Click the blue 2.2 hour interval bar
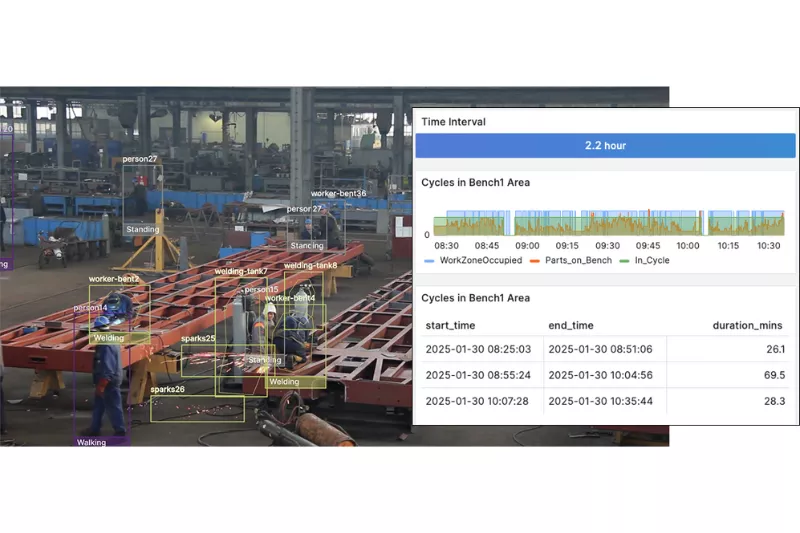800x533 pixels. pyautogui.click(x=605, y=146)
